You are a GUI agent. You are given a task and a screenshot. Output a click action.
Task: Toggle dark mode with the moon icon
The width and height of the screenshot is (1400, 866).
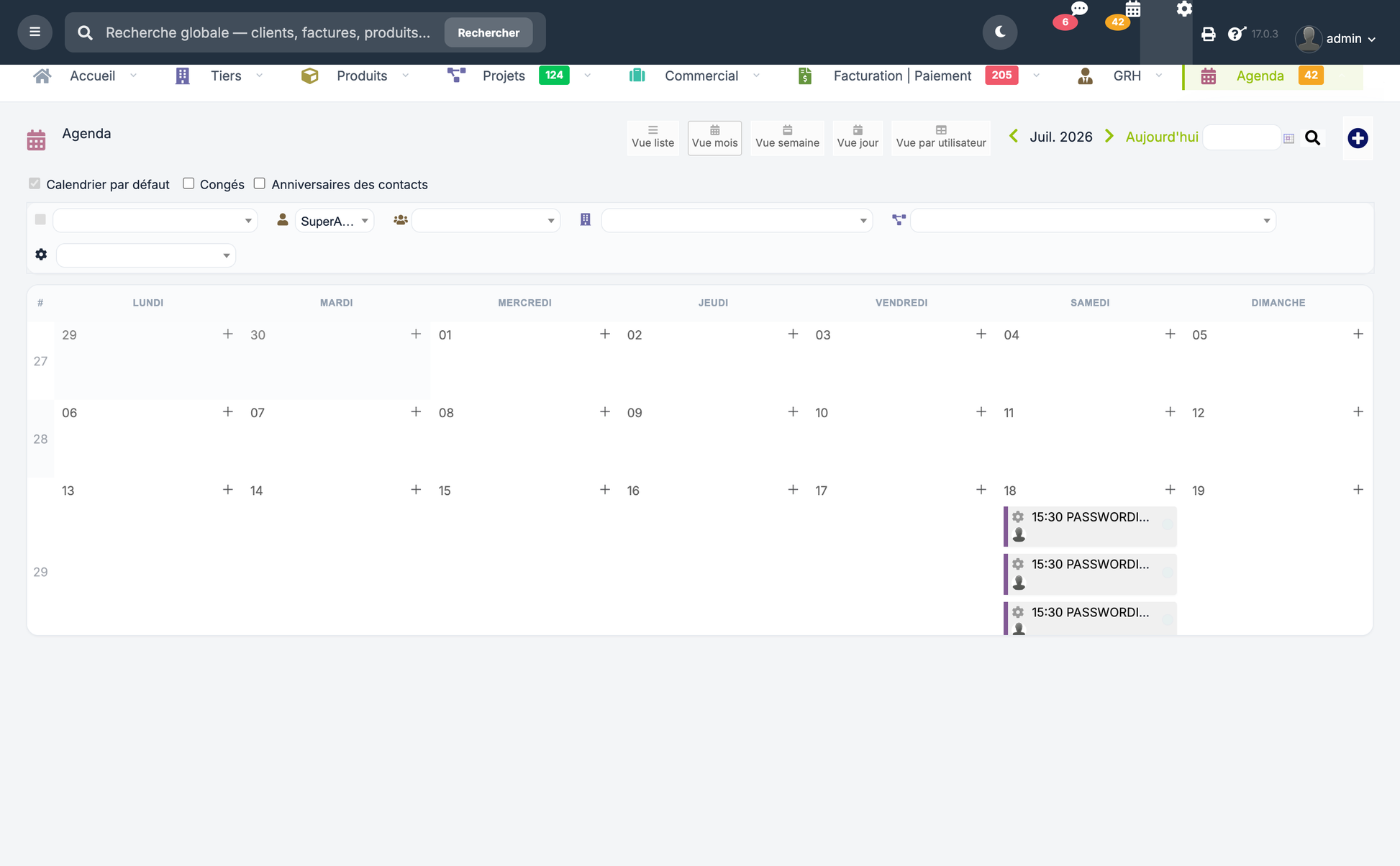tap(1000, 32)
